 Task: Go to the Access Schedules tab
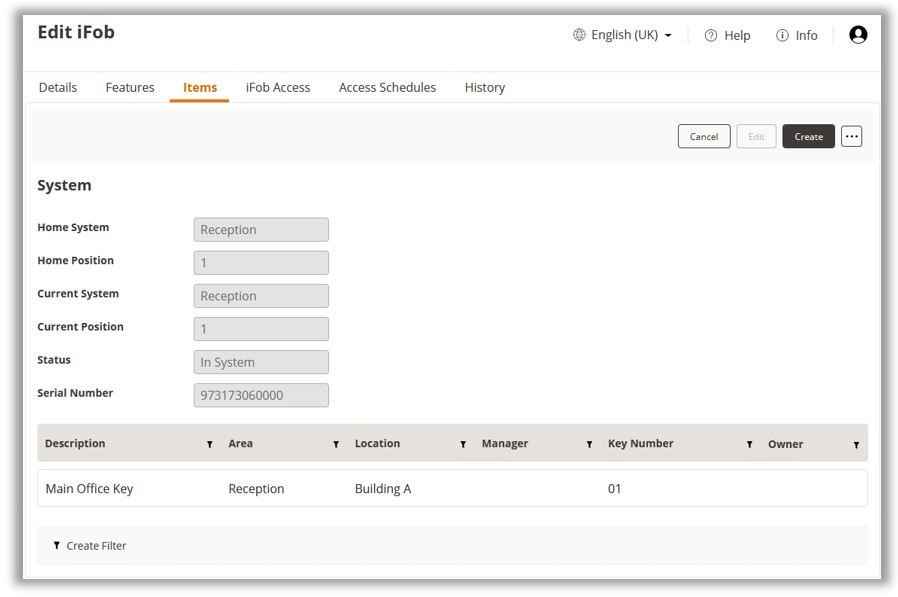tap(387, 88)
